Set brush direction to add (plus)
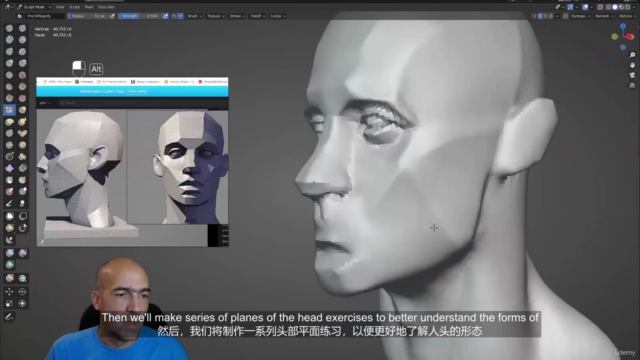The image size is (640, 360). (174, 16)
